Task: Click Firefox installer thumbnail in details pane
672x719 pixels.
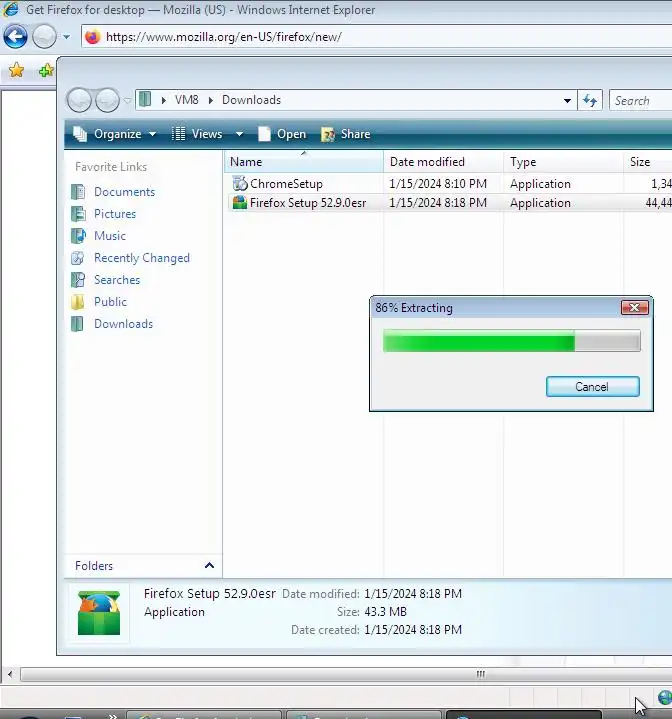Action: (99, 612)
